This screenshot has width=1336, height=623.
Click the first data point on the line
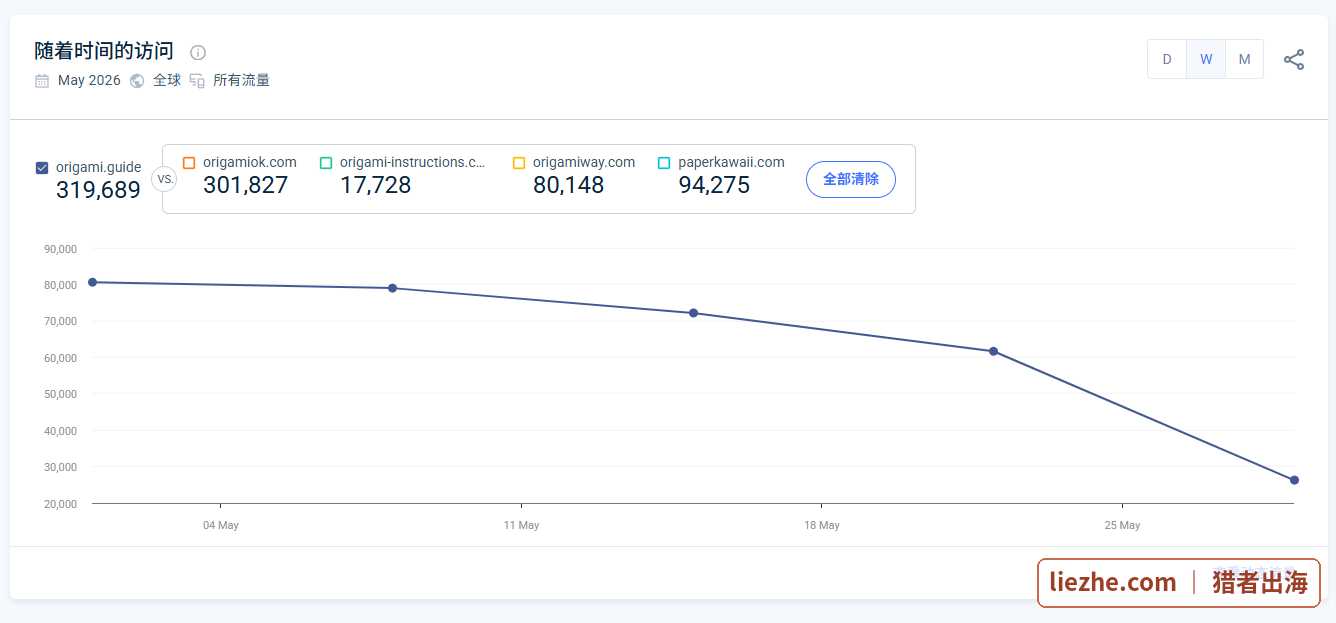[92, 282]
